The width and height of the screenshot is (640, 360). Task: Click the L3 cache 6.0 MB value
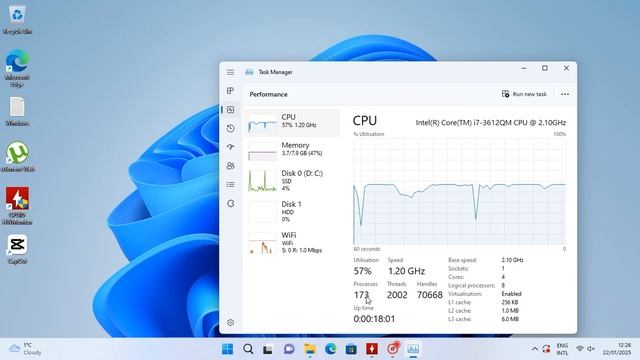coord(510,319)
